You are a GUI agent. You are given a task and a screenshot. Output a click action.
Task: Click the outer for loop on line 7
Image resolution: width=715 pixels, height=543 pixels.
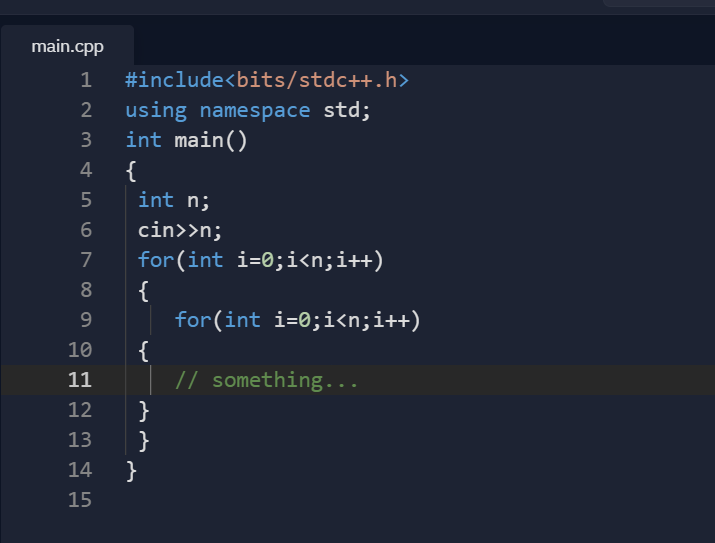(261, 260)
